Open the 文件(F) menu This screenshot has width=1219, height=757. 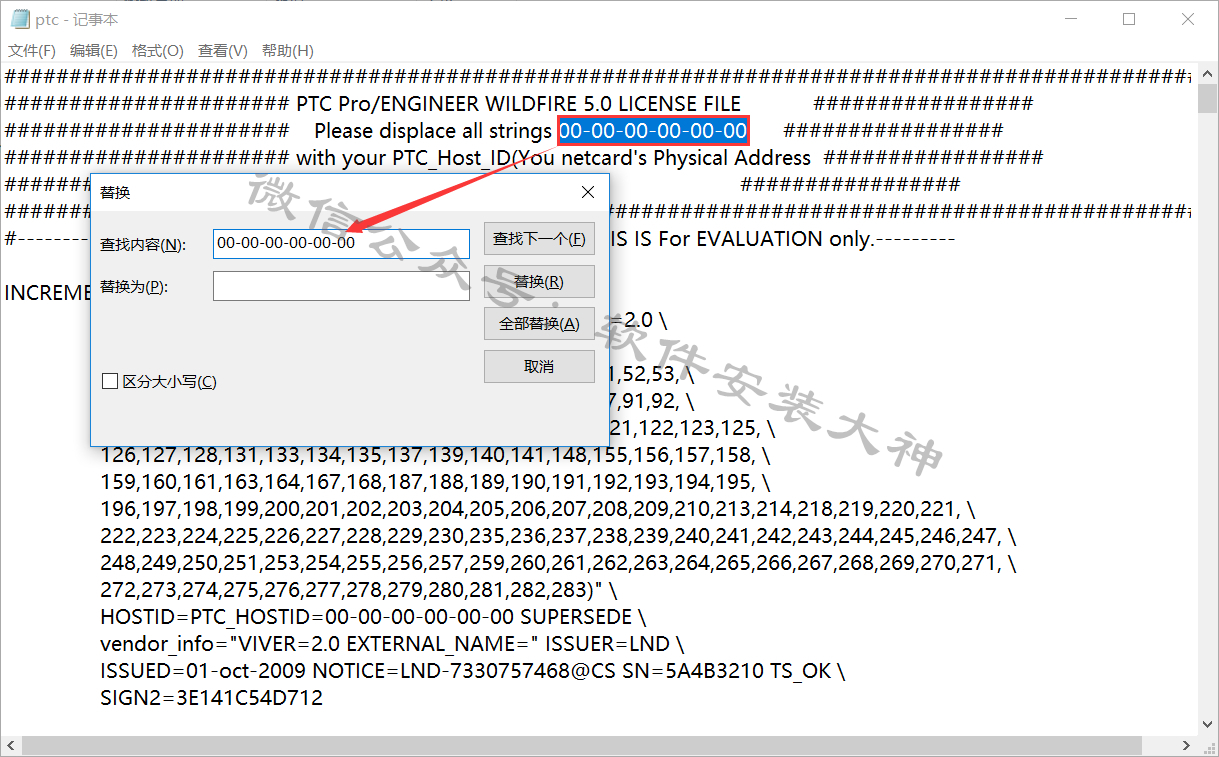(x=32, y=51)
